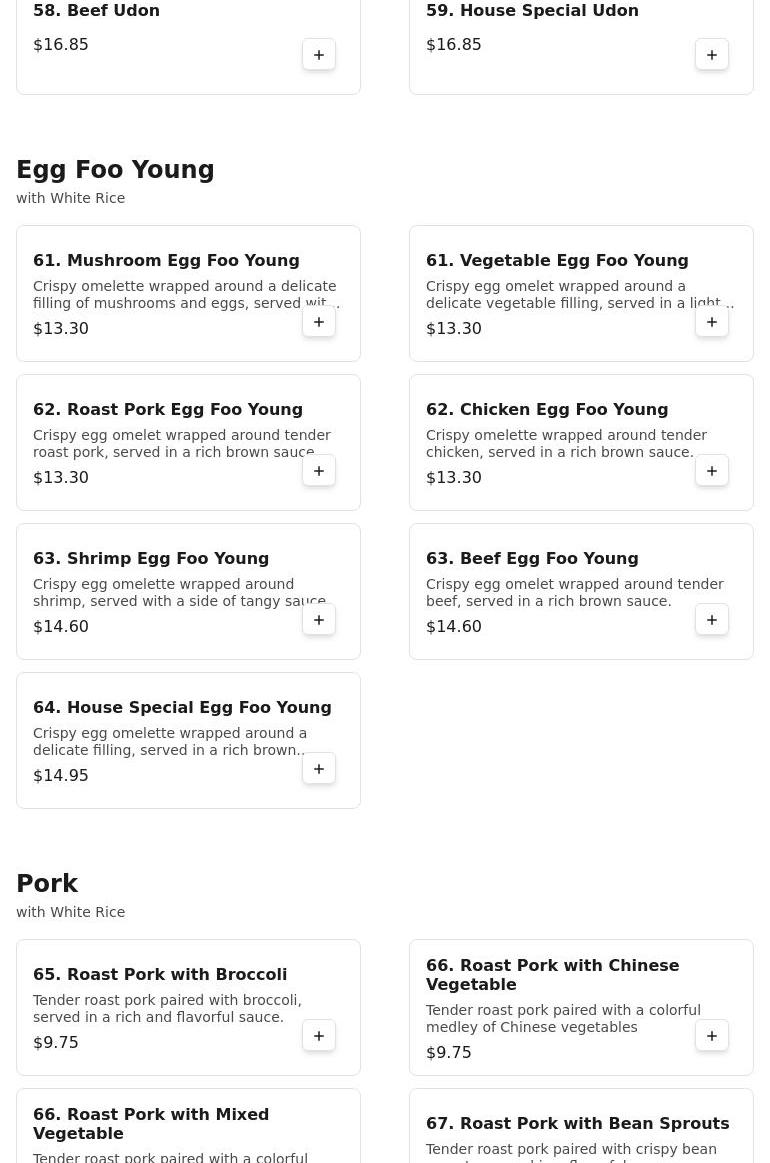Select Roast Pork with Bean Sprouts card

click(581, 1126)
